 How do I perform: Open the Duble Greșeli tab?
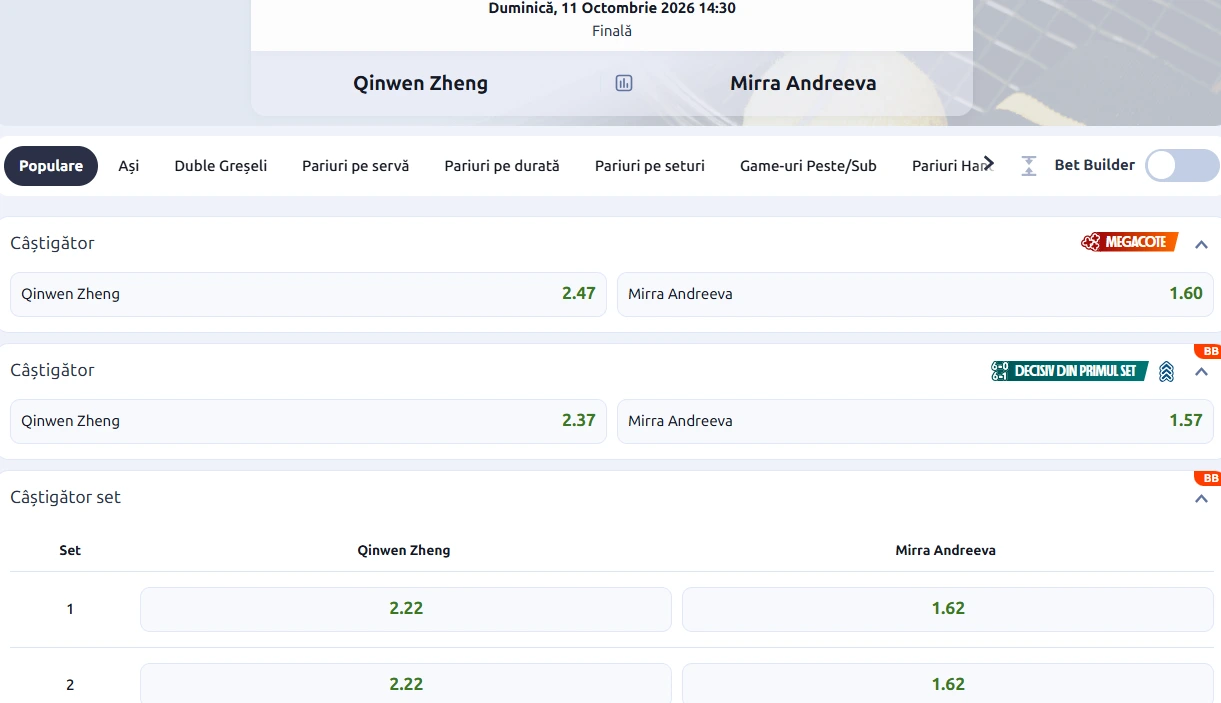coord(221,166)
